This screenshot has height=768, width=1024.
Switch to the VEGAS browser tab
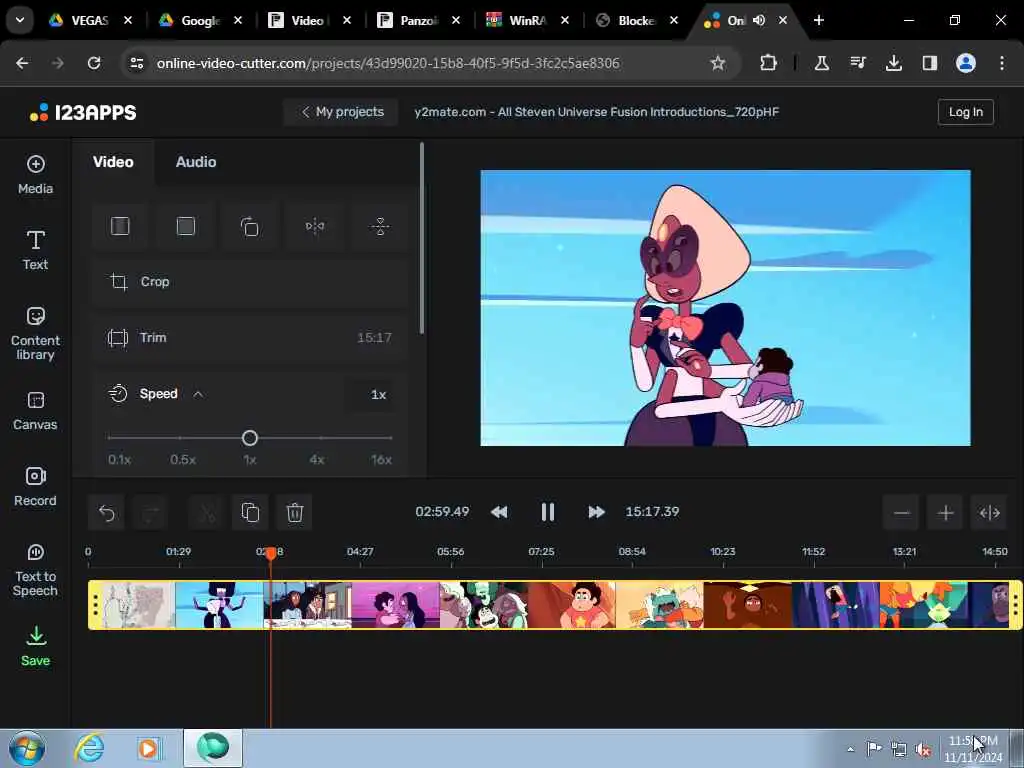pyautogui.click(x=89, y=20)
